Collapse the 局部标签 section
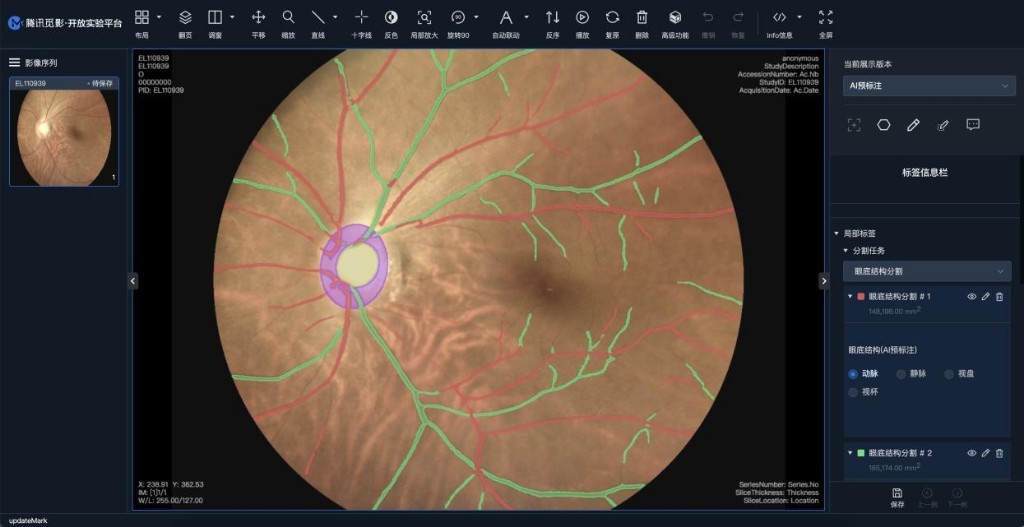The width and height of the screenshot is (1024, 527). 837,233
